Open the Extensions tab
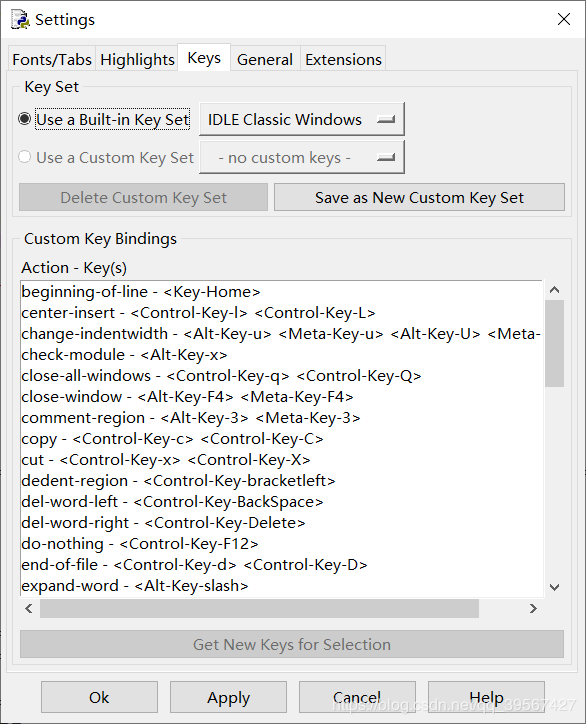The image size is (586, 724). [343, 59]
